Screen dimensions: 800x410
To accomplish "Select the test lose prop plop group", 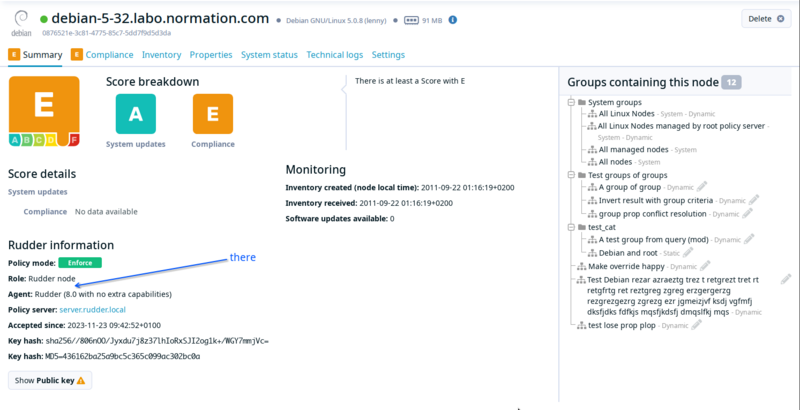I will point(621,325).
